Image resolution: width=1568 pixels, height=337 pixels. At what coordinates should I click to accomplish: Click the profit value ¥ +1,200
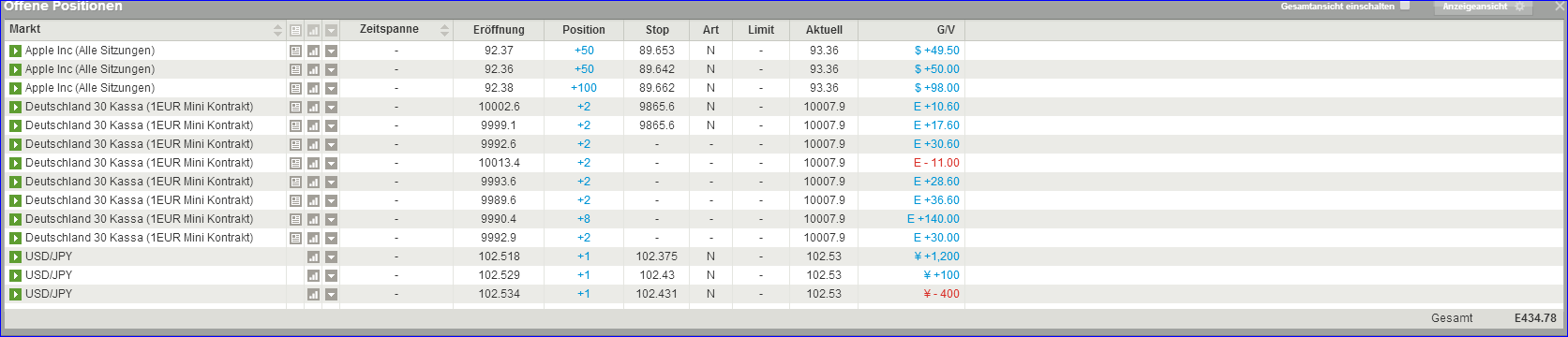click(936, 256)
